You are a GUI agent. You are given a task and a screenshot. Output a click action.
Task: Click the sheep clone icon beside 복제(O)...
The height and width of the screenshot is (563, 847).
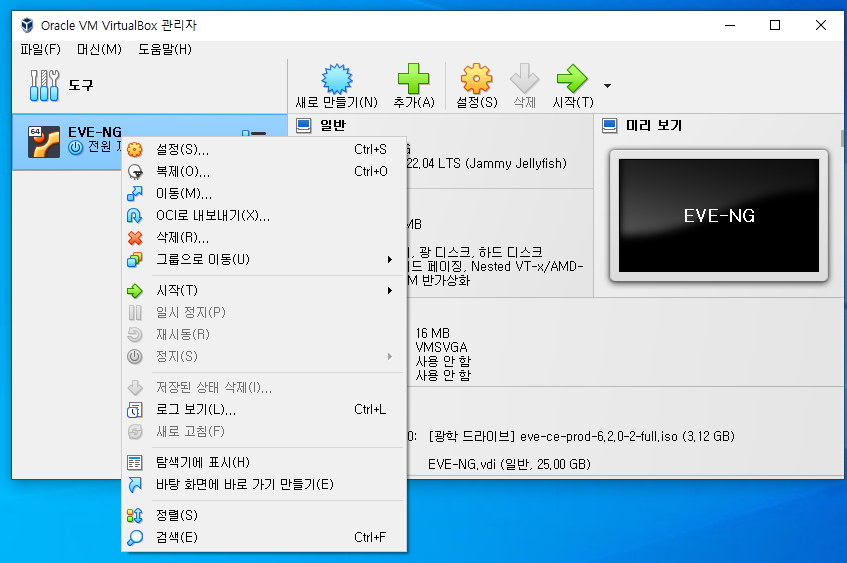(135, 172)
